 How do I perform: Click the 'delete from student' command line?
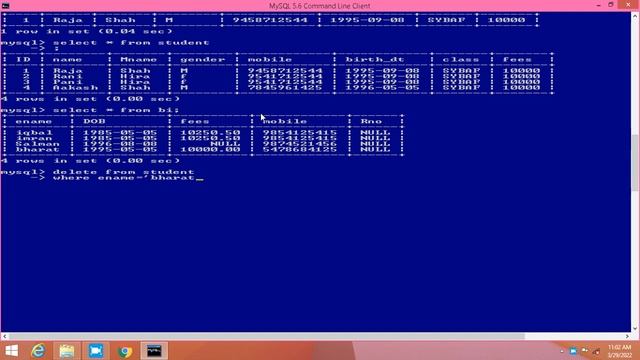(124, 172)
